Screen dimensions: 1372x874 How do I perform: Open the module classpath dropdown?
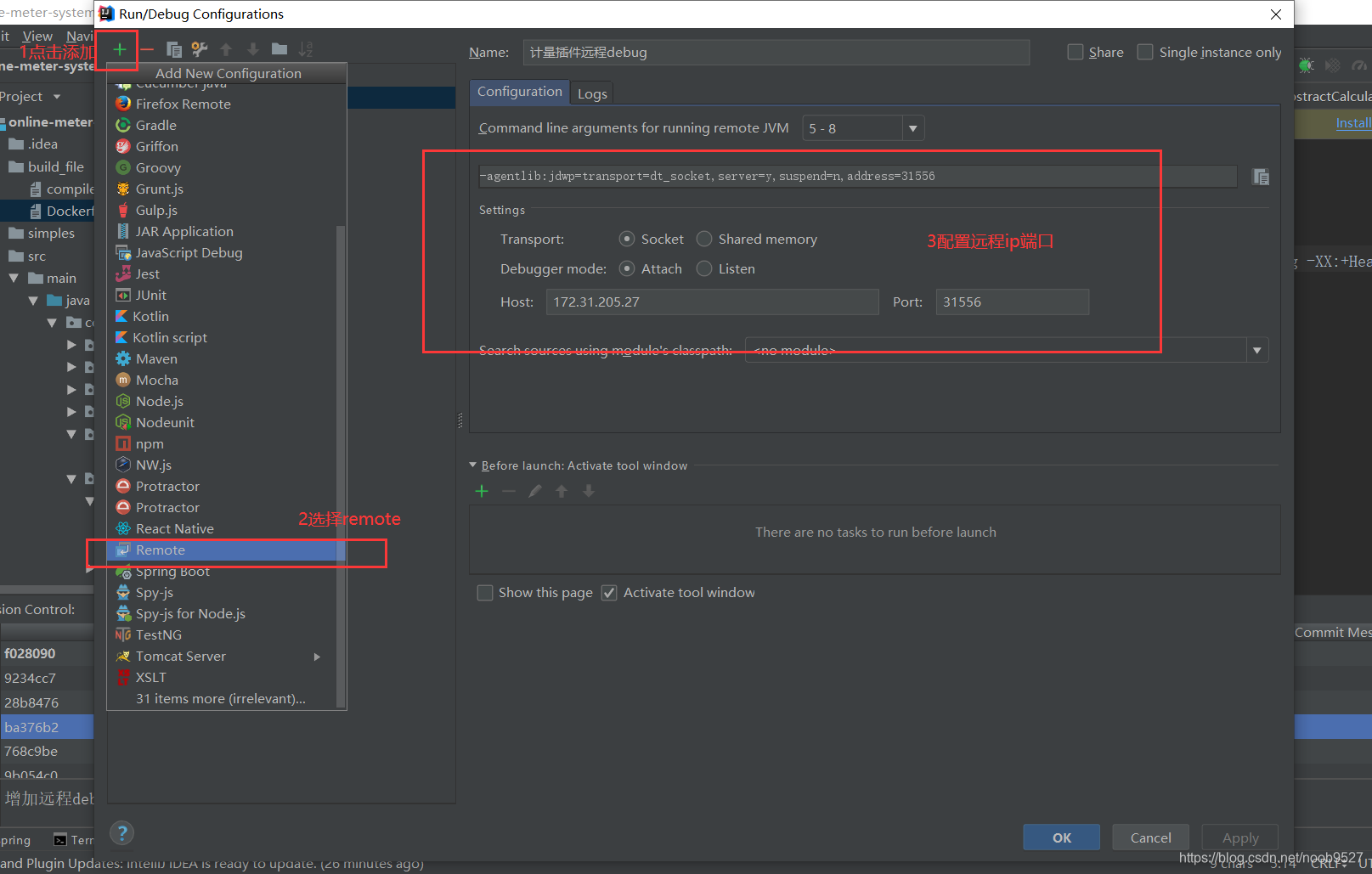coord(1257,350)
